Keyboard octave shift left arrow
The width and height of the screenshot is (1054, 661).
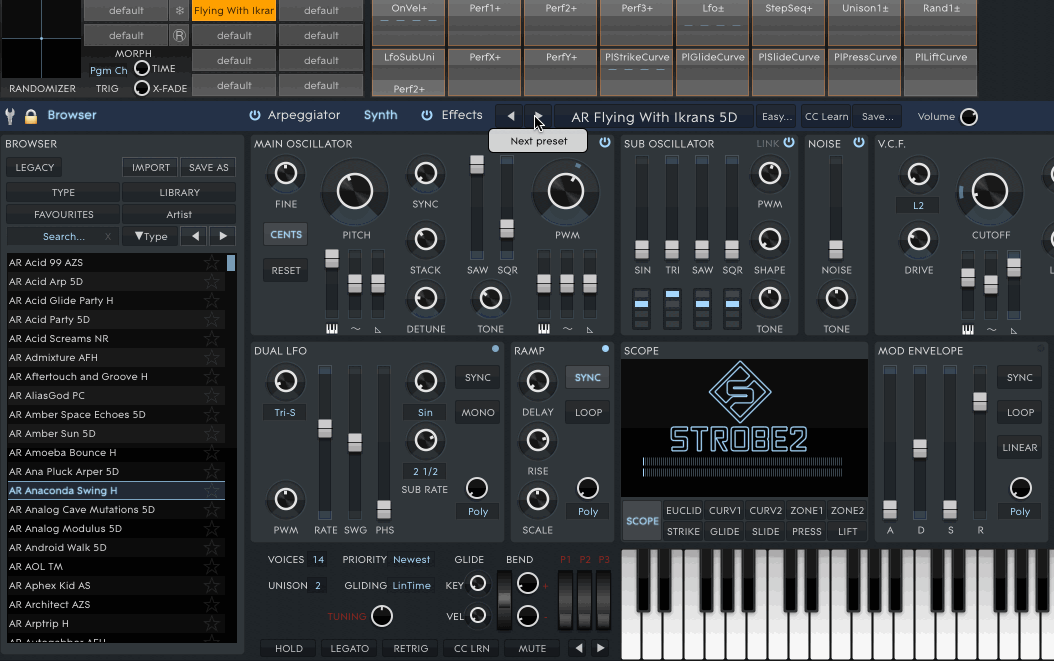point(579,648)
